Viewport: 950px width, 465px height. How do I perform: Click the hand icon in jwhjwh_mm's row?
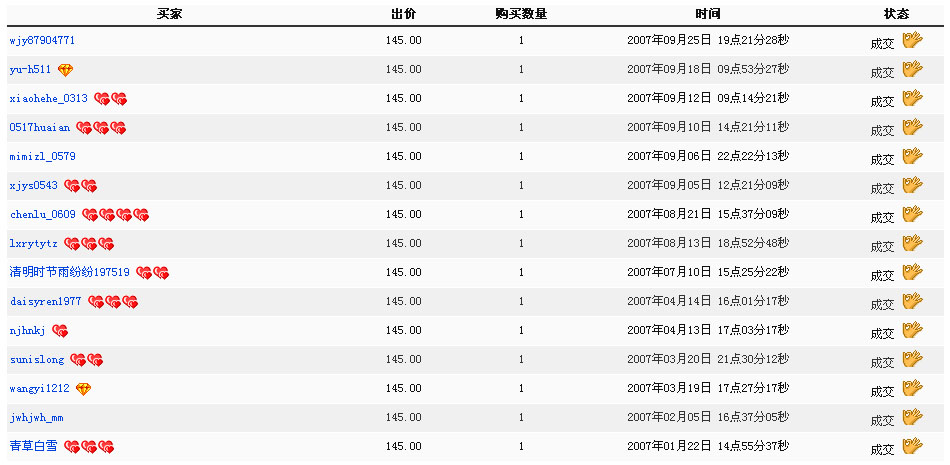coord(912,417)
